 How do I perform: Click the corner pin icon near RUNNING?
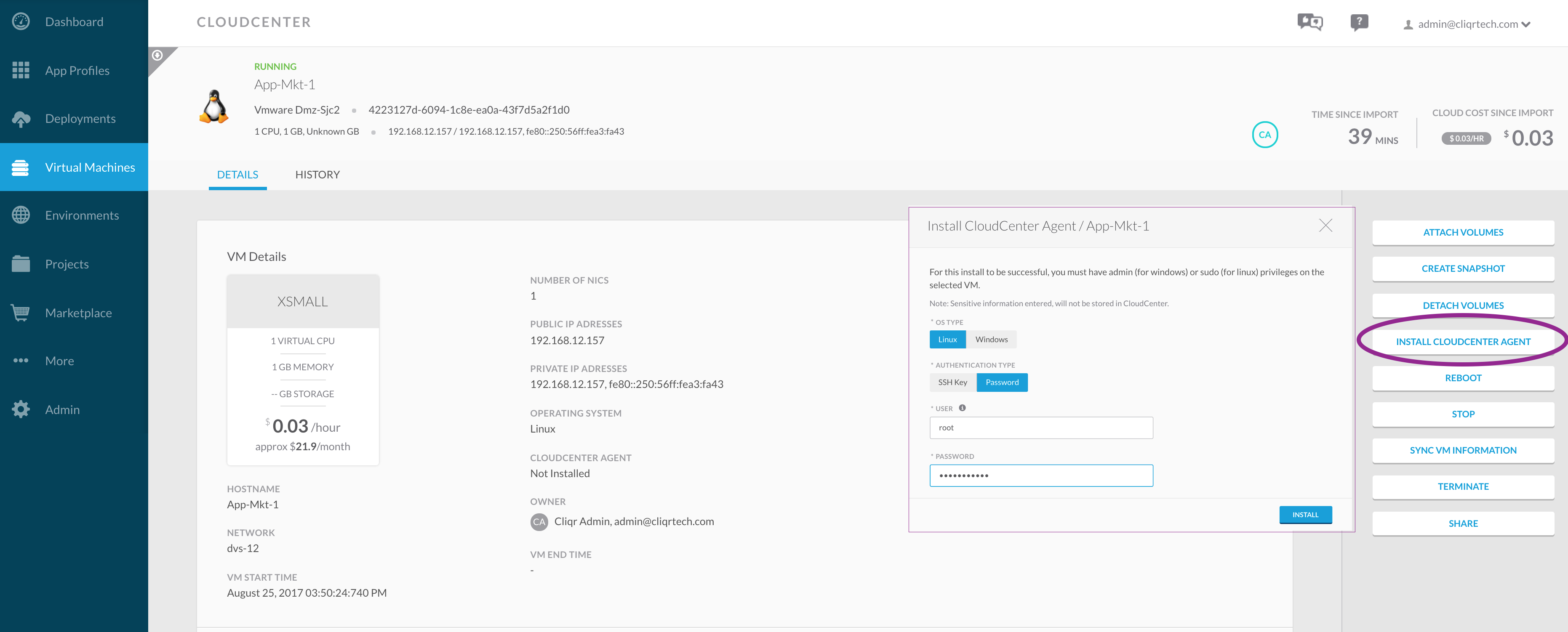coord(157,56)
